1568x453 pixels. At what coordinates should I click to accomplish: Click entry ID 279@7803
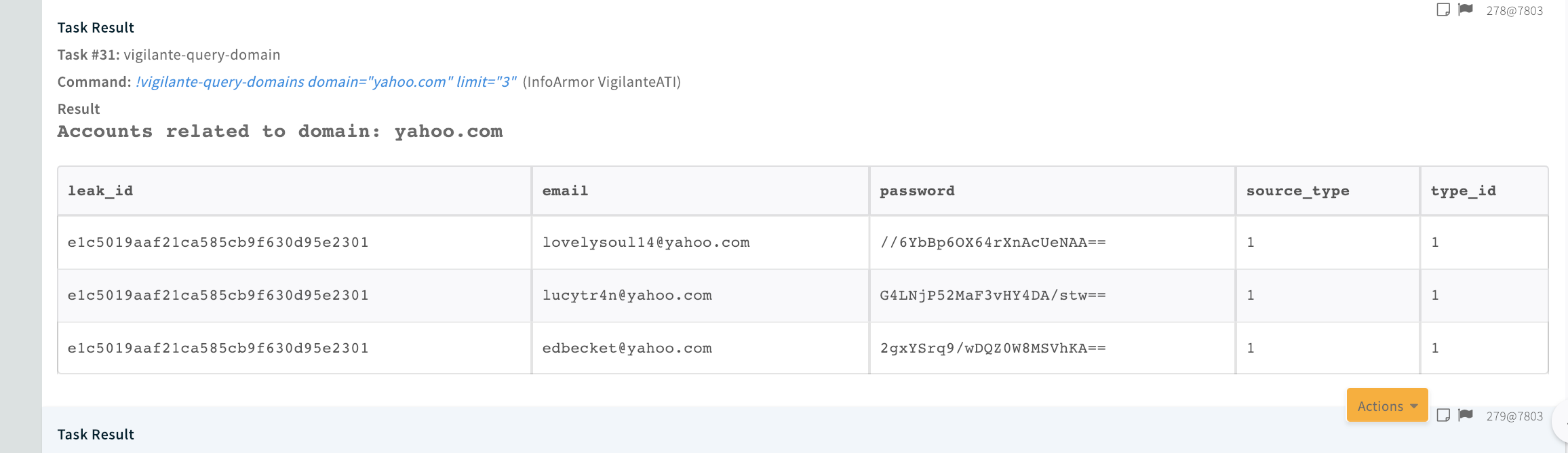(x=1514, y=416)
